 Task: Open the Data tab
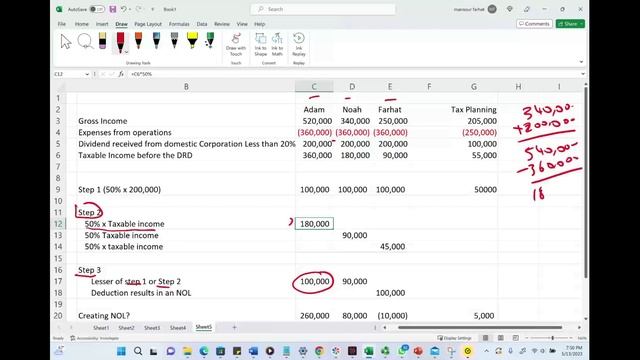tap(202, 24)
